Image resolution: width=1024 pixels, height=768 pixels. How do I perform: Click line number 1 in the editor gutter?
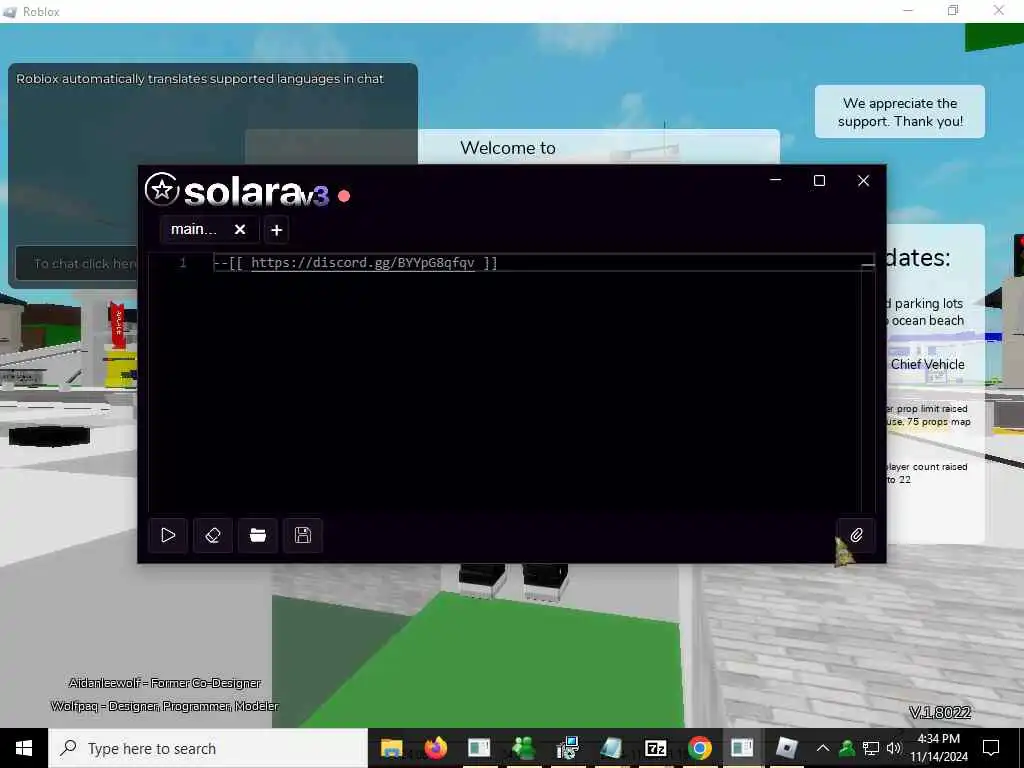(183, 263)
